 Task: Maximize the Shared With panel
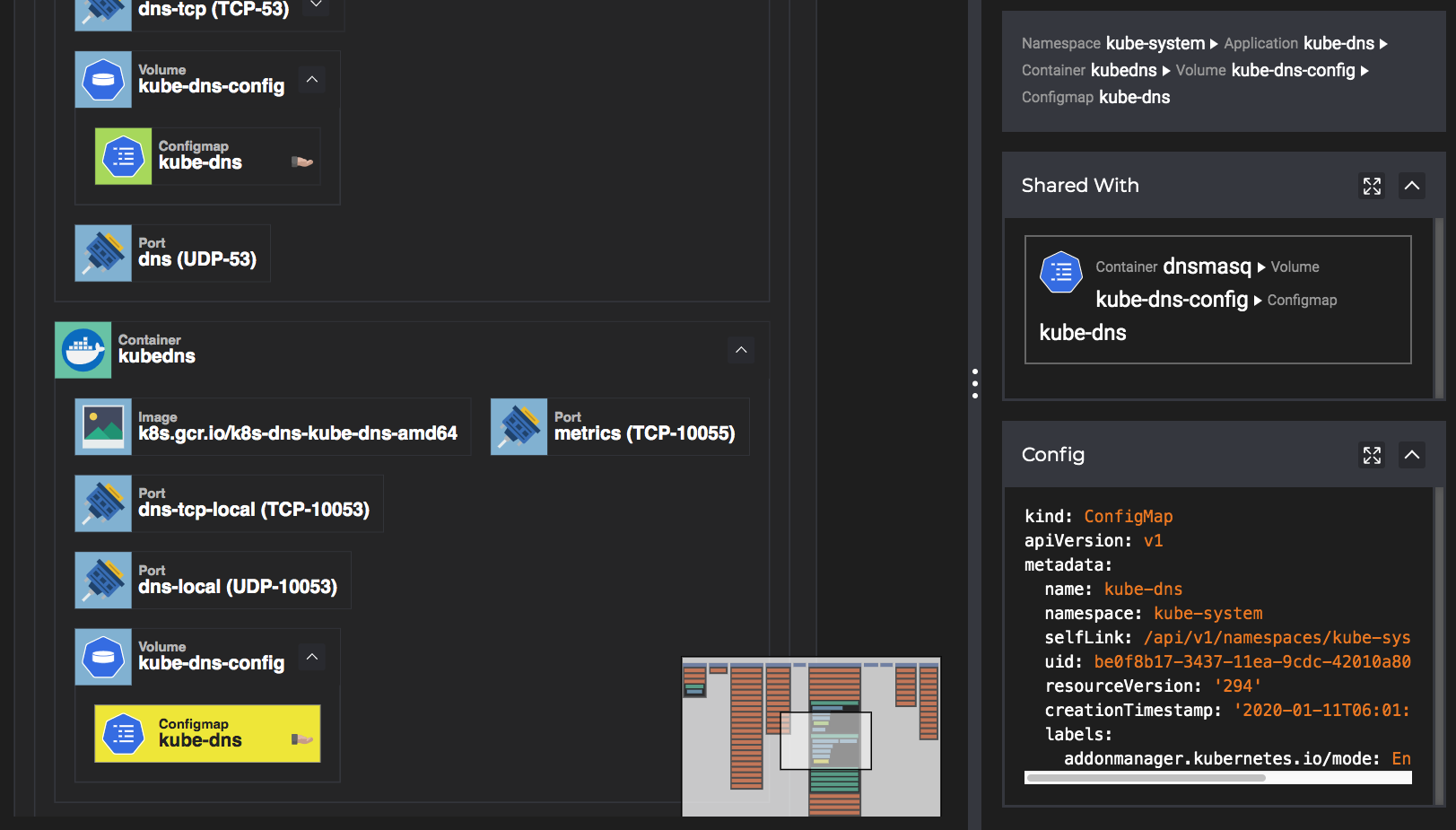[1372, 186]
